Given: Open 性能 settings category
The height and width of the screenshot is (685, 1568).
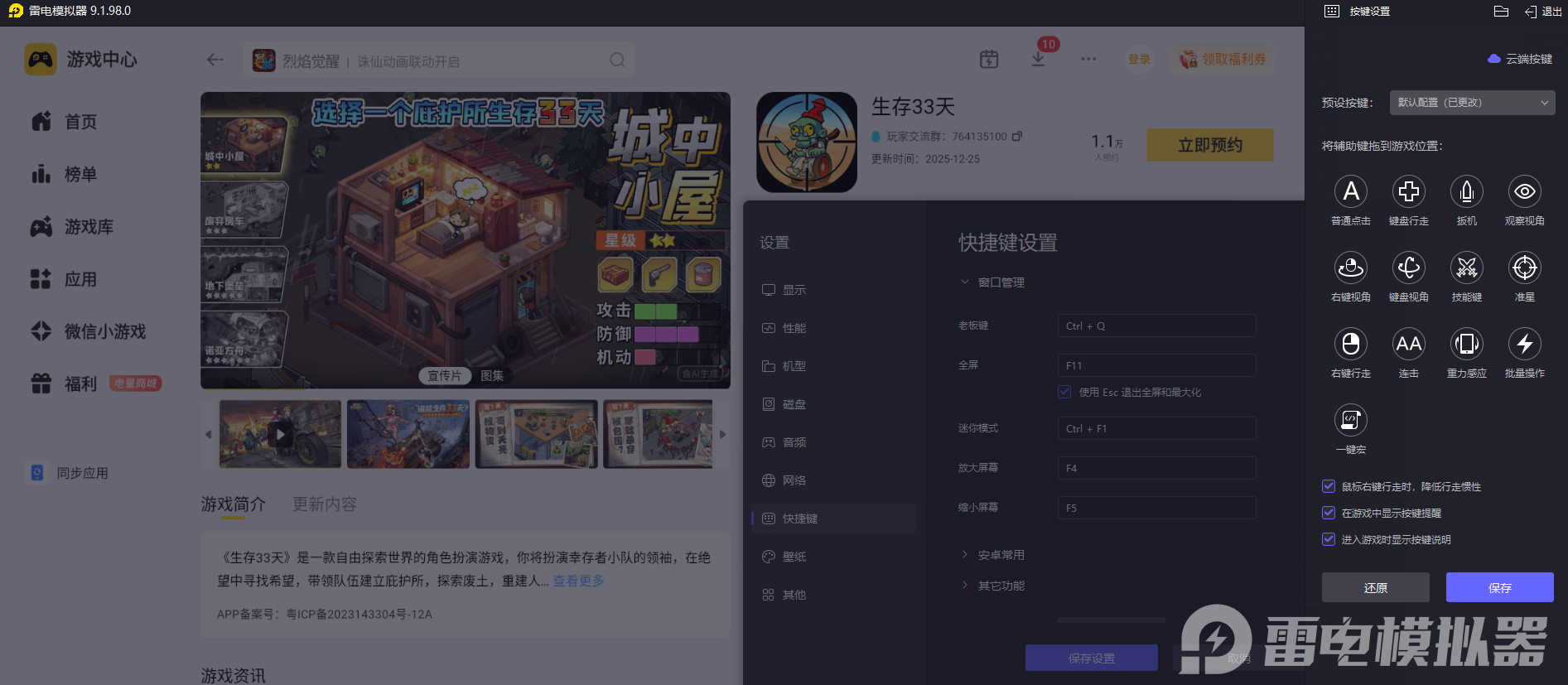Looking at the screenshot, I should click(x=784, y=328).
